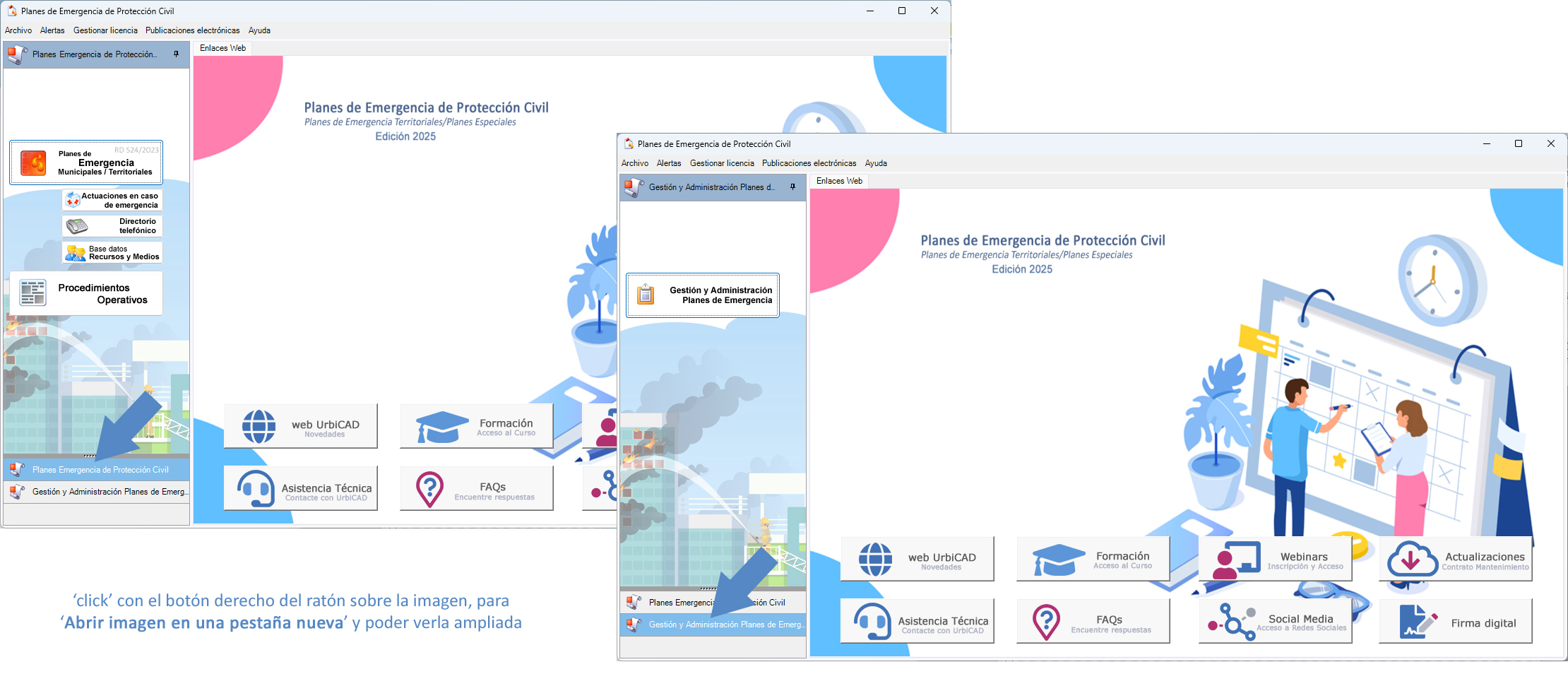
Task: Open Ayuda menu in back window
Action: click(x=259, y=30)
